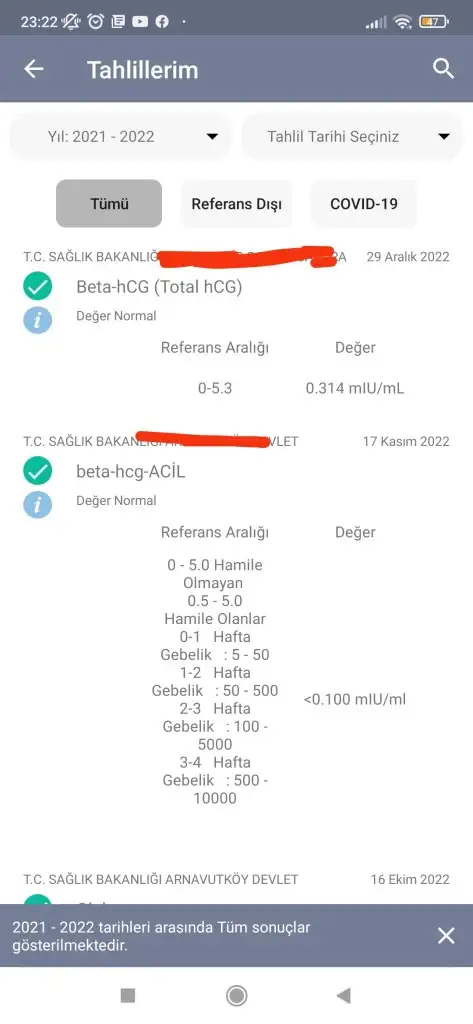Open the Yıl: 2021 - 2022 dropdown
This screenshot has height=1024, width=473.
(121, 136)
